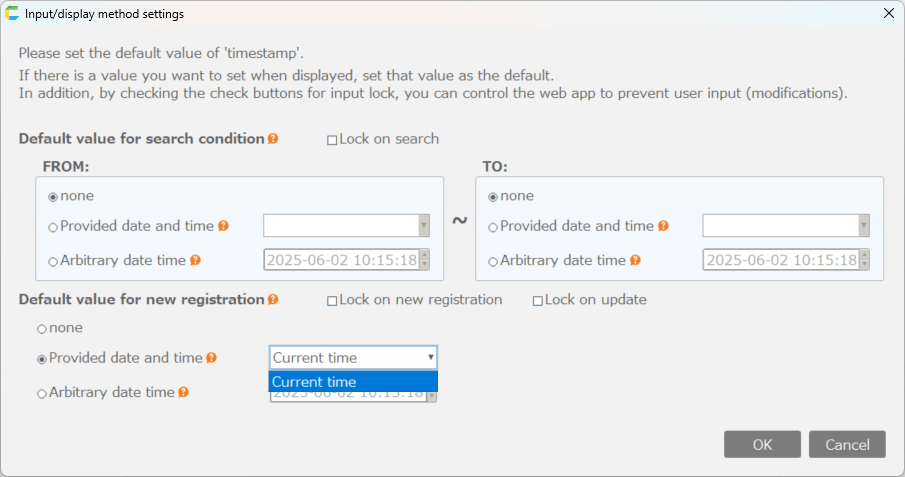Enable the Lock on search checkbox
Image resolution: width=905 pixels, height=477 pixels.
click(x=332, y=140)
